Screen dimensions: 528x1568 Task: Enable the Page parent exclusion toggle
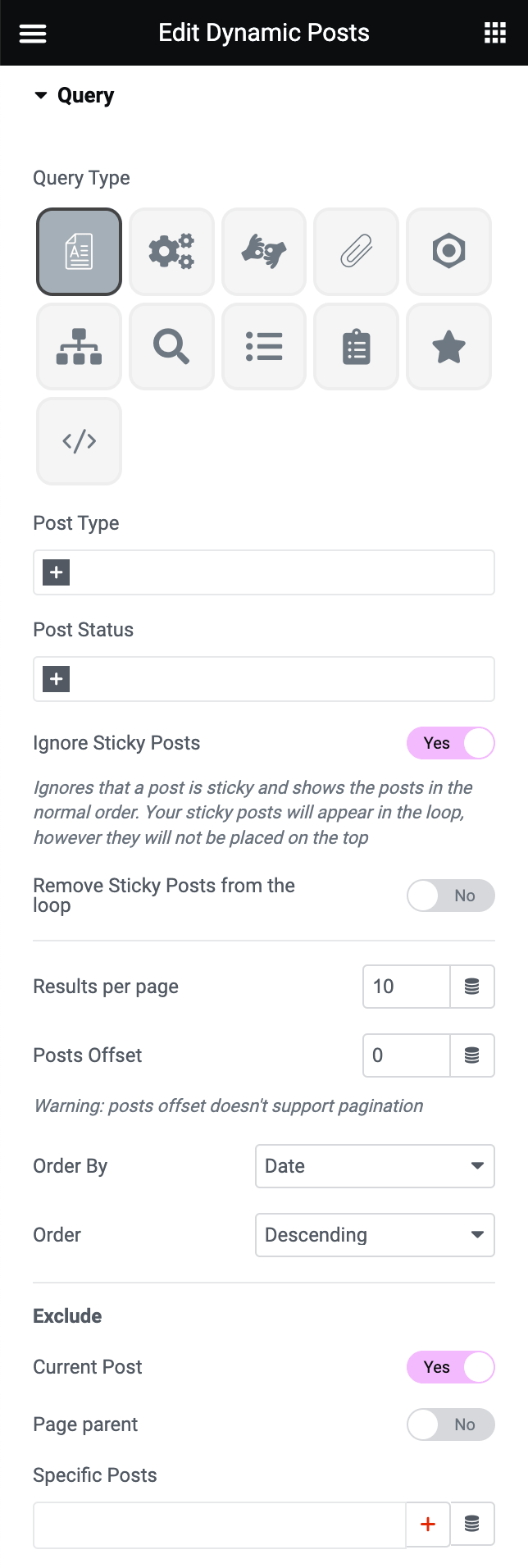(451, 1424)
